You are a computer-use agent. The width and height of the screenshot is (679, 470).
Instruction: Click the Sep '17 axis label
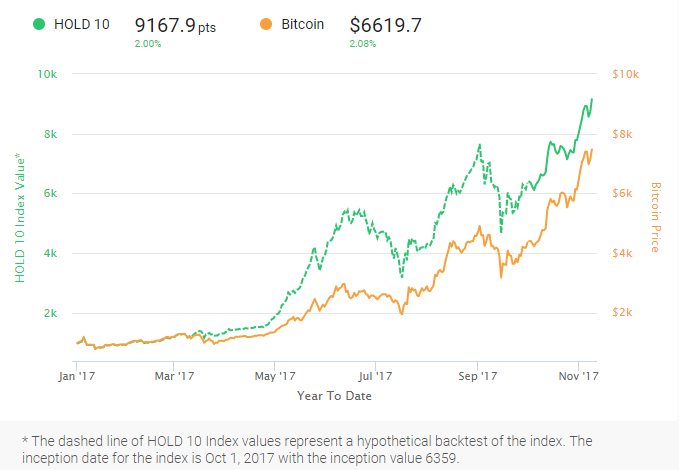pyautogui.click(x=478, y=376)
